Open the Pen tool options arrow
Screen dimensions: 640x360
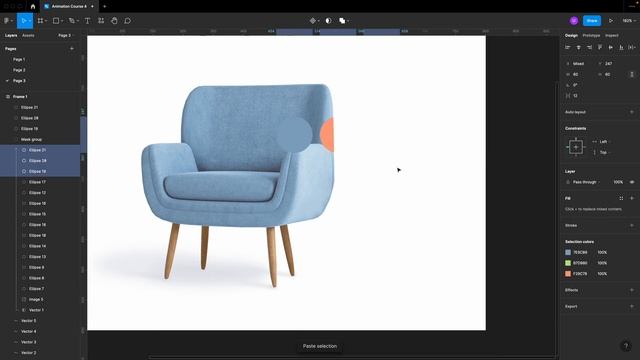click(x=78, y=21)
